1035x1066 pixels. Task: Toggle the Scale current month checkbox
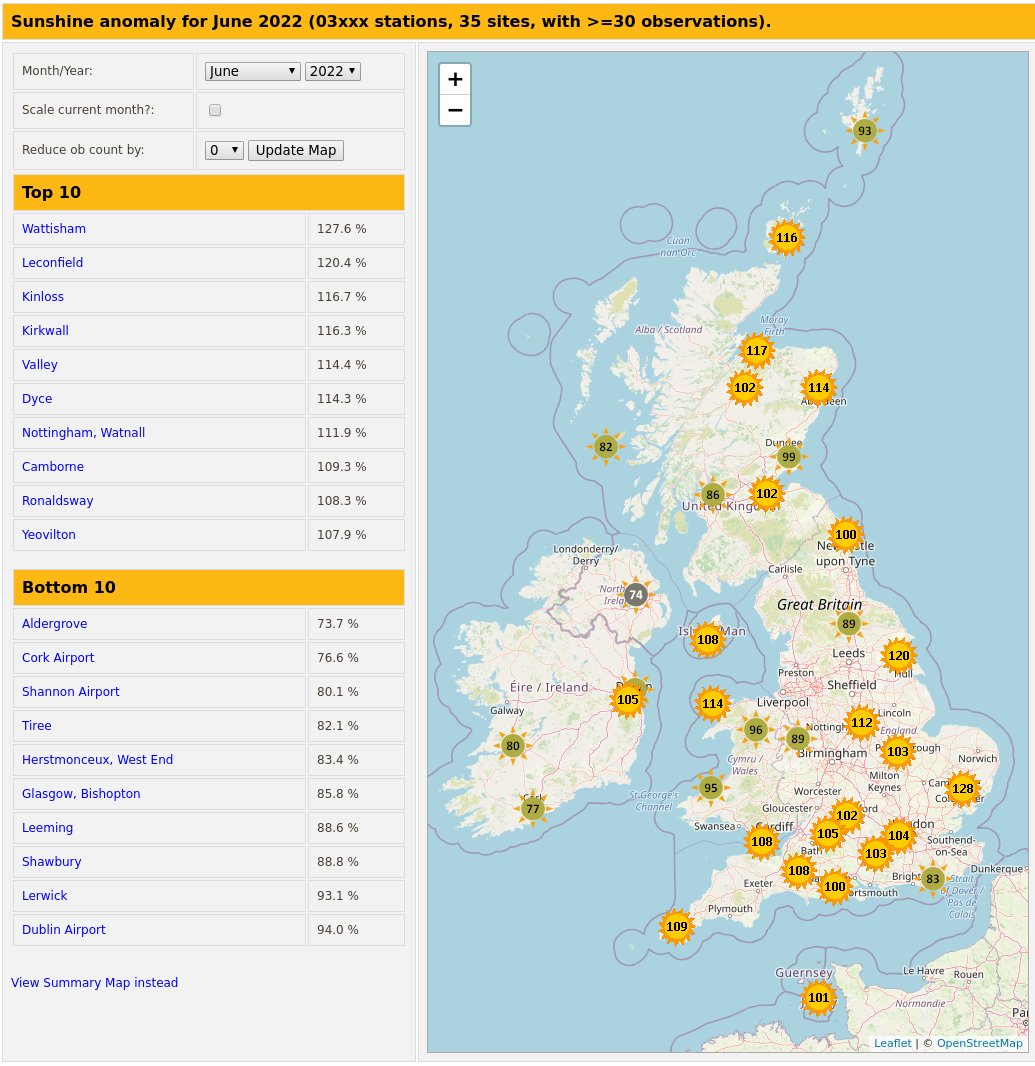(215, 110)
